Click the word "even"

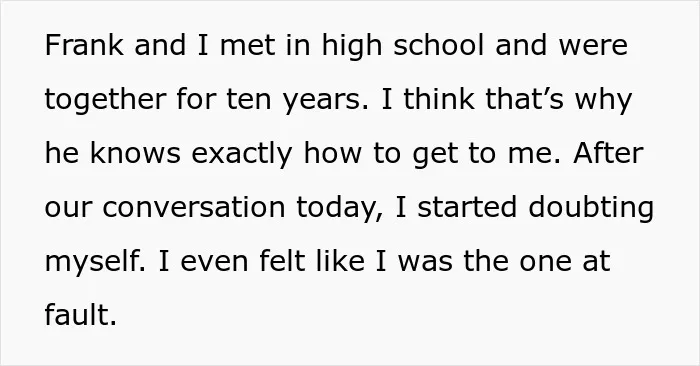coord(214,262)
